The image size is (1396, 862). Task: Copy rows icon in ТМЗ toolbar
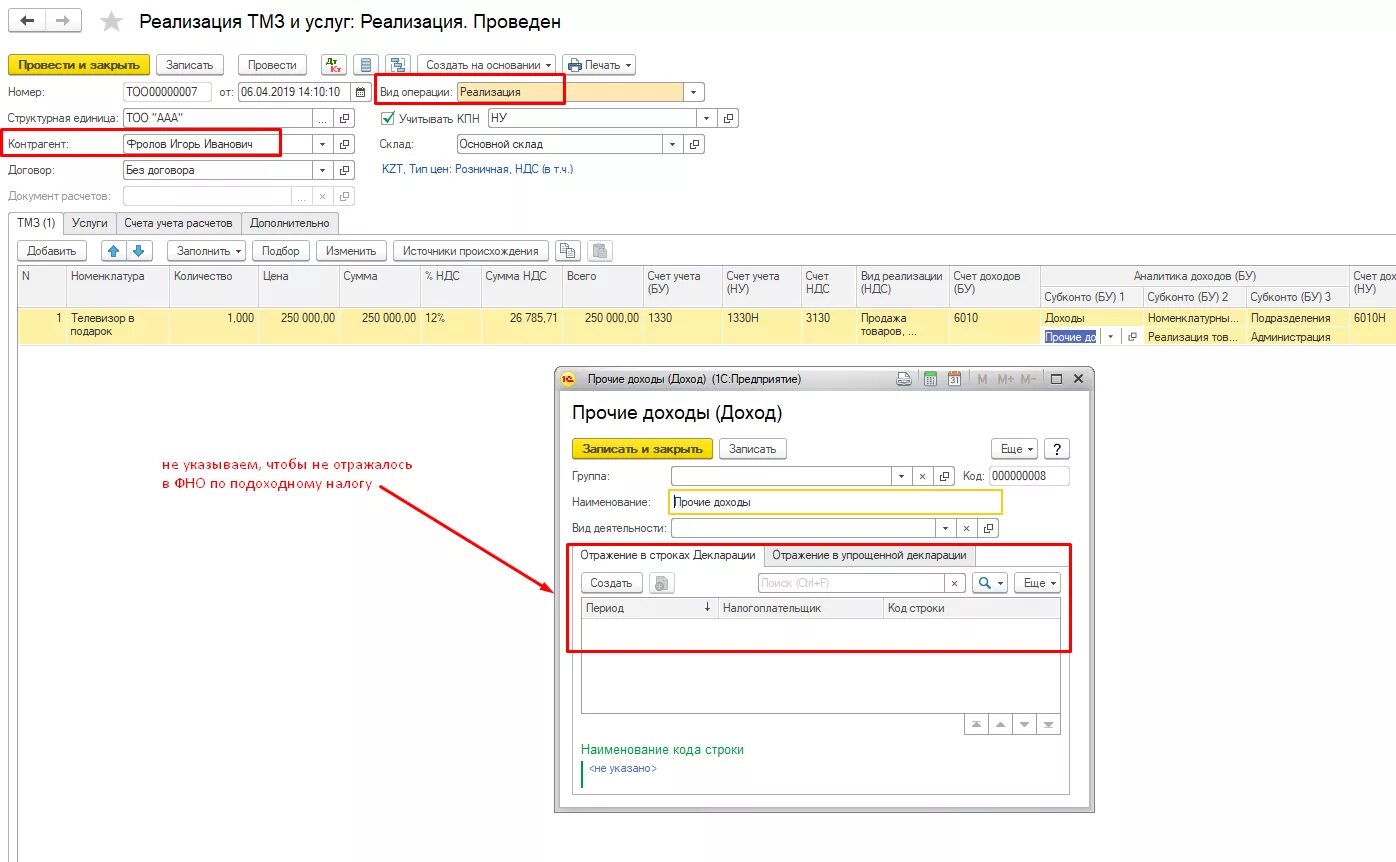click(568, 251)
